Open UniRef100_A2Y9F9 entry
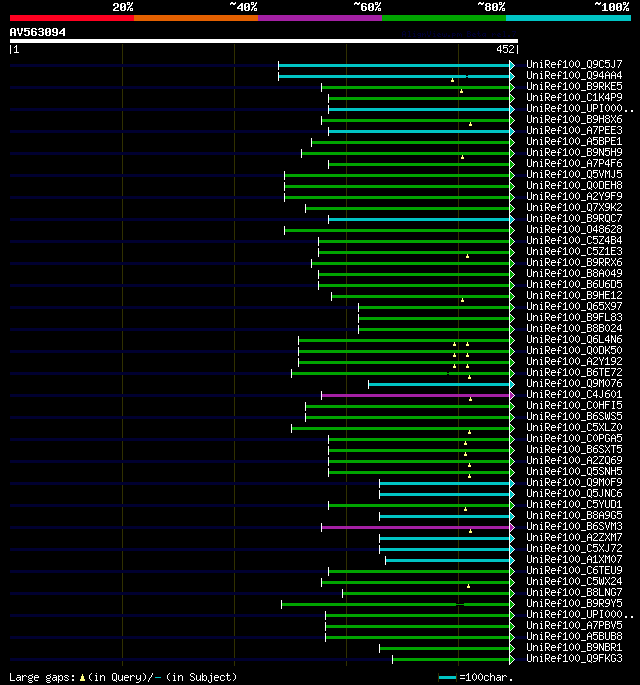The width and height of the screenshot is (640, 685). [574, 196]
